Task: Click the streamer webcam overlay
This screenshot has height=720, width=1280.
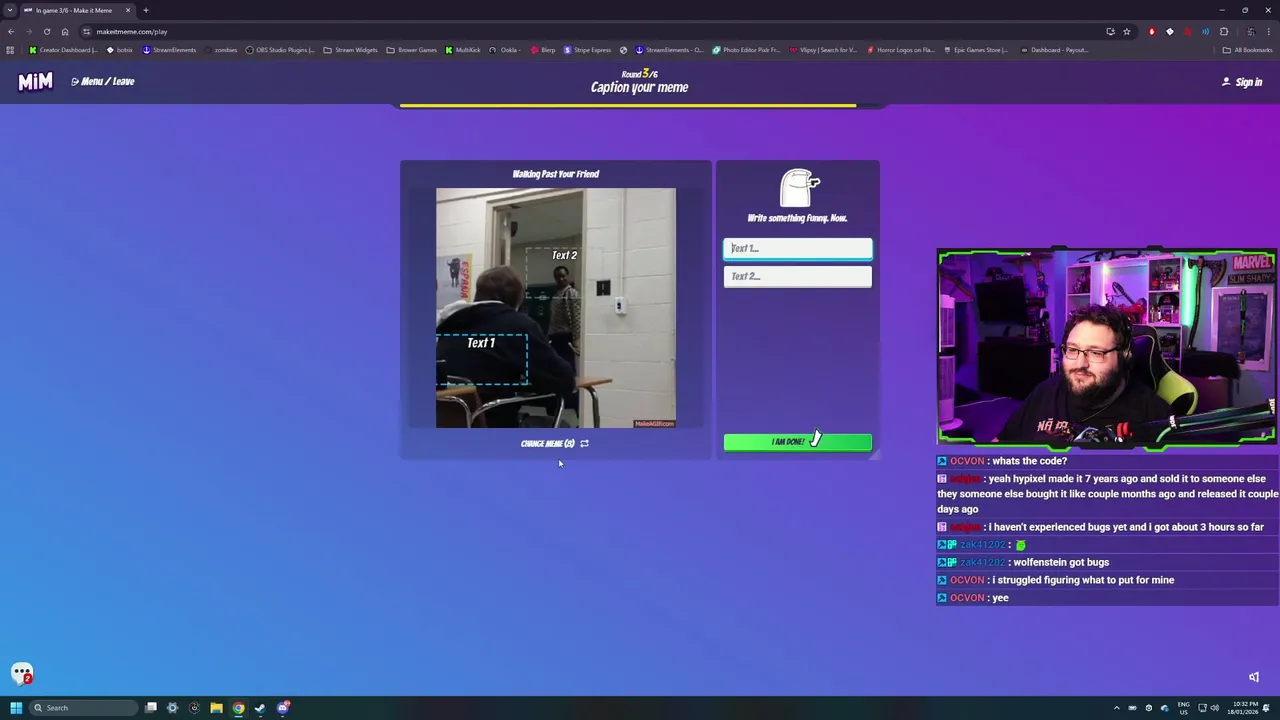Action: (x=1107, y=347)
